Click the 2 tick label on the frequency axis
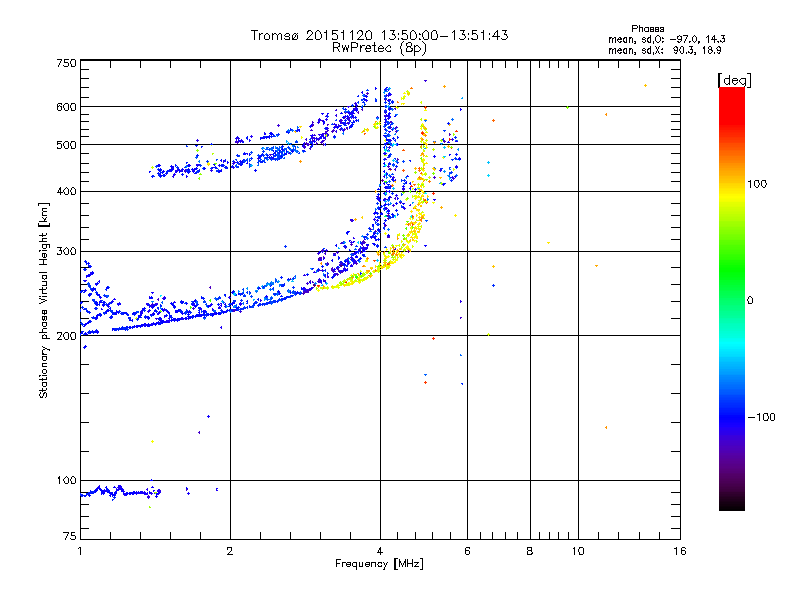 (x=230, y=551)
